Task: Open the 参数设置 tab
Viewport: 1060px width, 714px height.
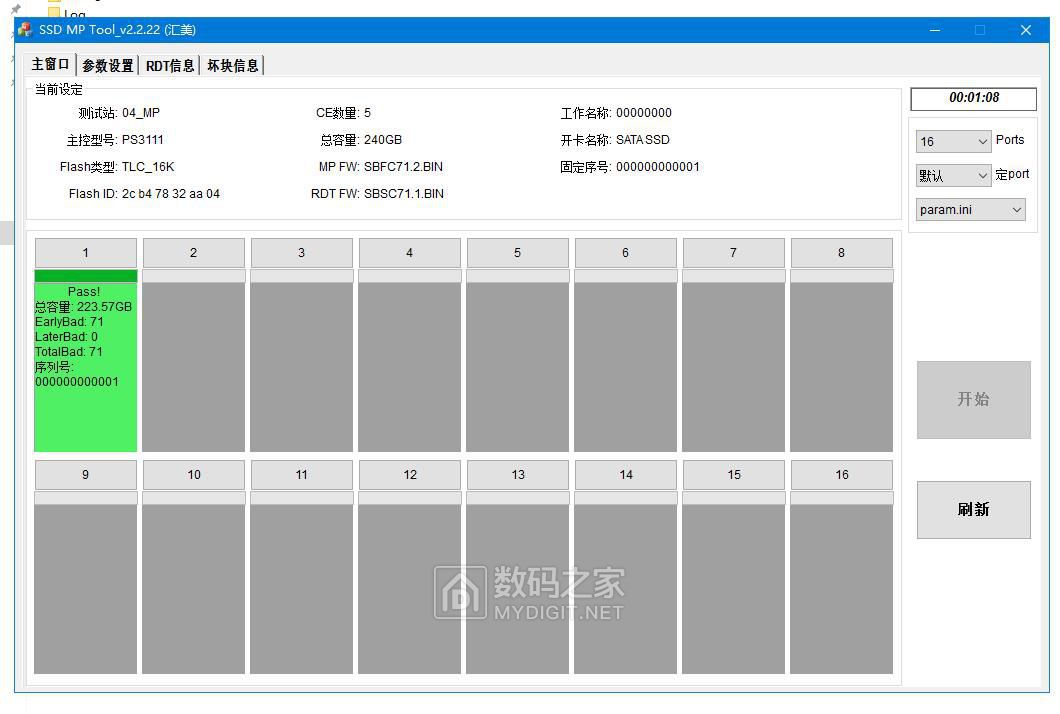Action: [x=107, y=66]
